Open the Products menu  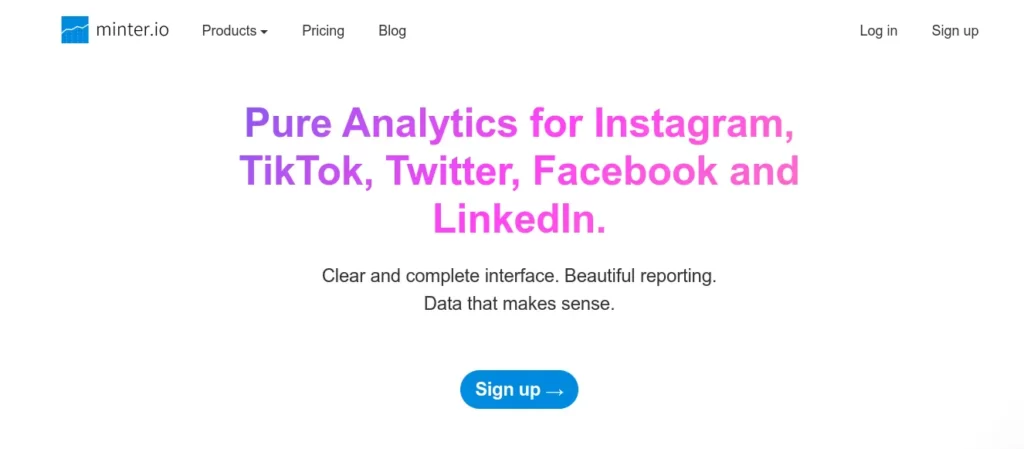[x=234, y=31]
